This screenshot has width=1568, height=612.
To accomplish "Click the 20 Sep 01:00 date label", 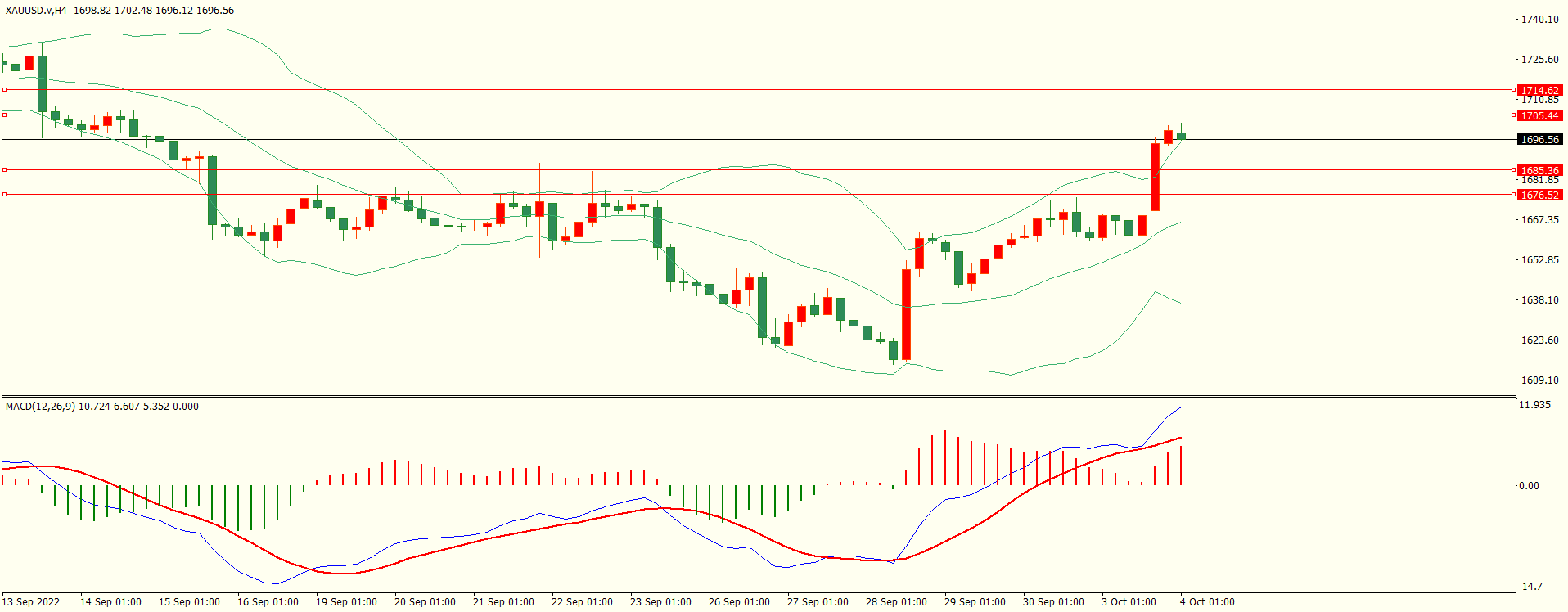I will pos(425,601).
